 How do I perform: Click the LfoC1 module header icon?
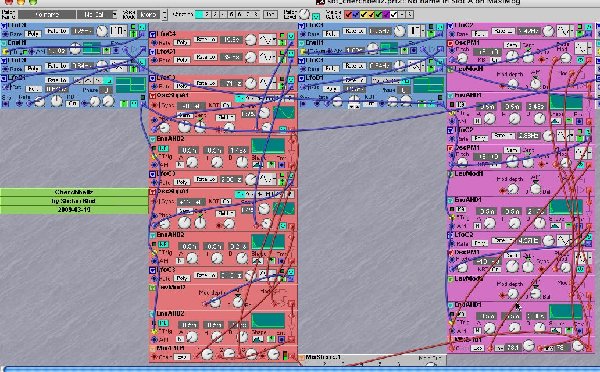click(x=153, y=52)
